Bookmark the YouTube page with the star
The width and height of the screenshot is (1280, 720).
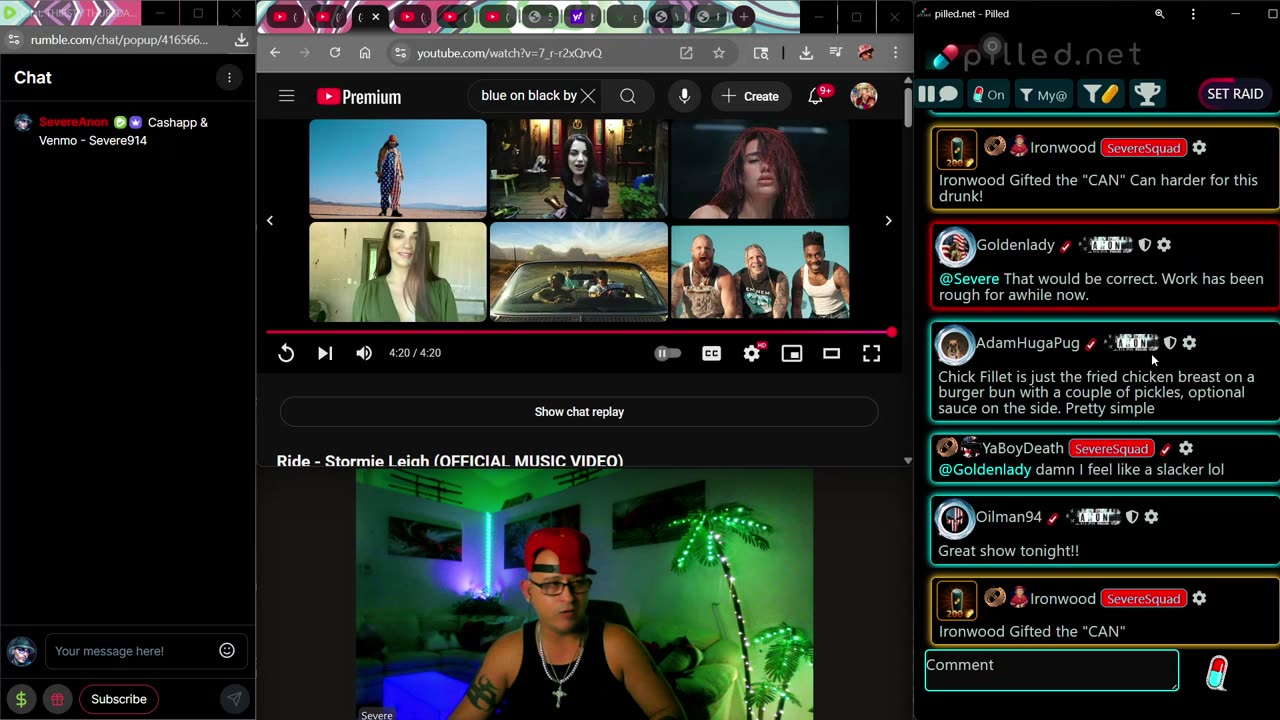point(719,53)
